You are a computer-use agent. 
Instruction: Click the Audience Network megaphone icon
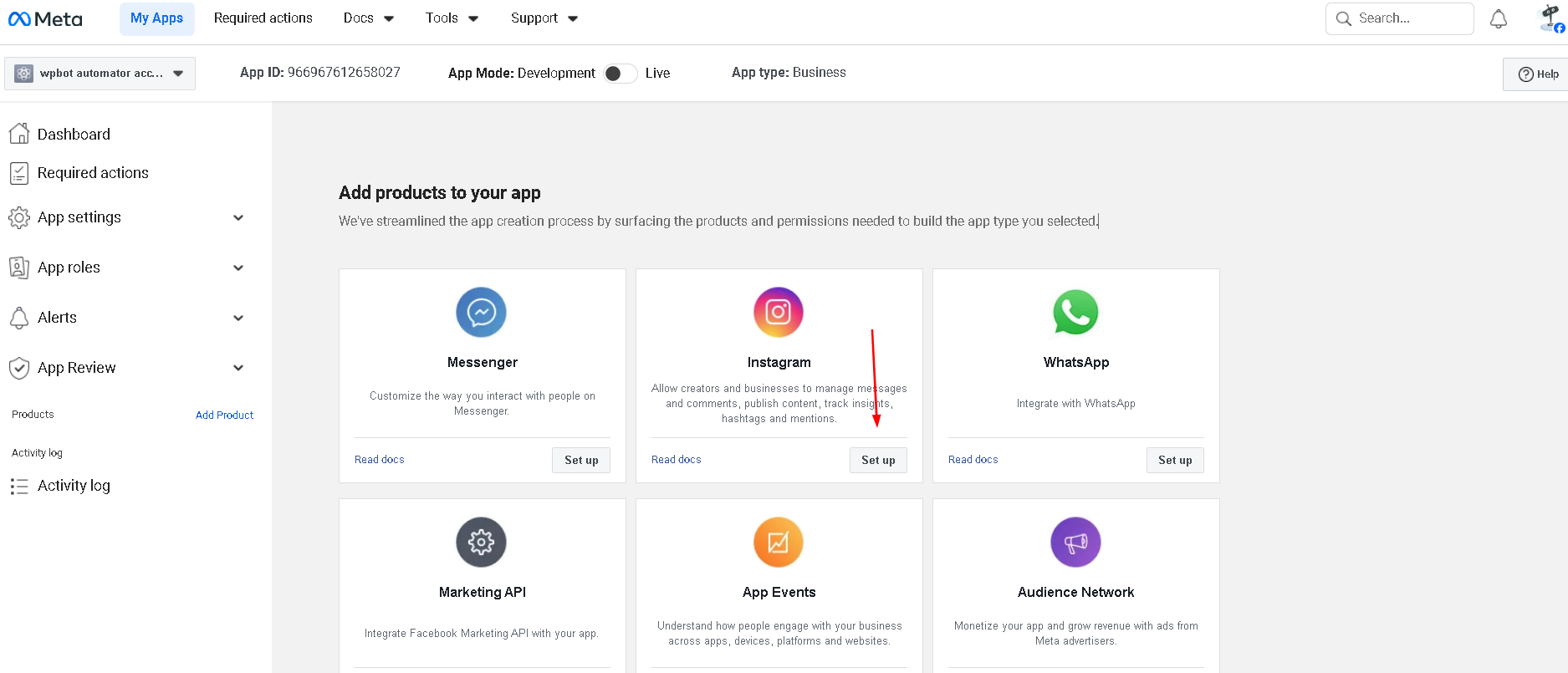point(1075,543)
